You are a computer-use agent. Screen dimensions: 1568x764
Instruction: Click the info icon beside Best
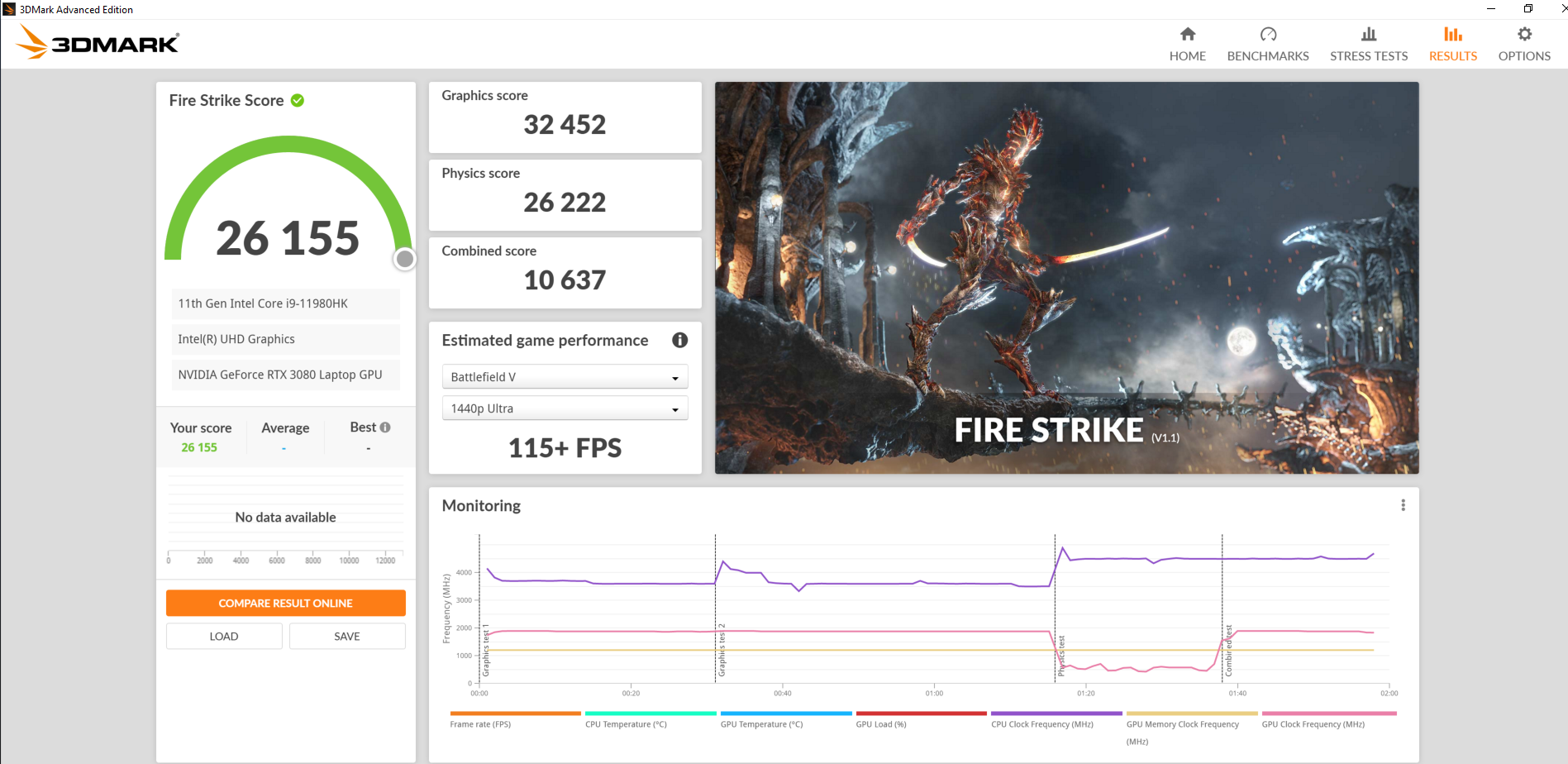click(385, 427)
